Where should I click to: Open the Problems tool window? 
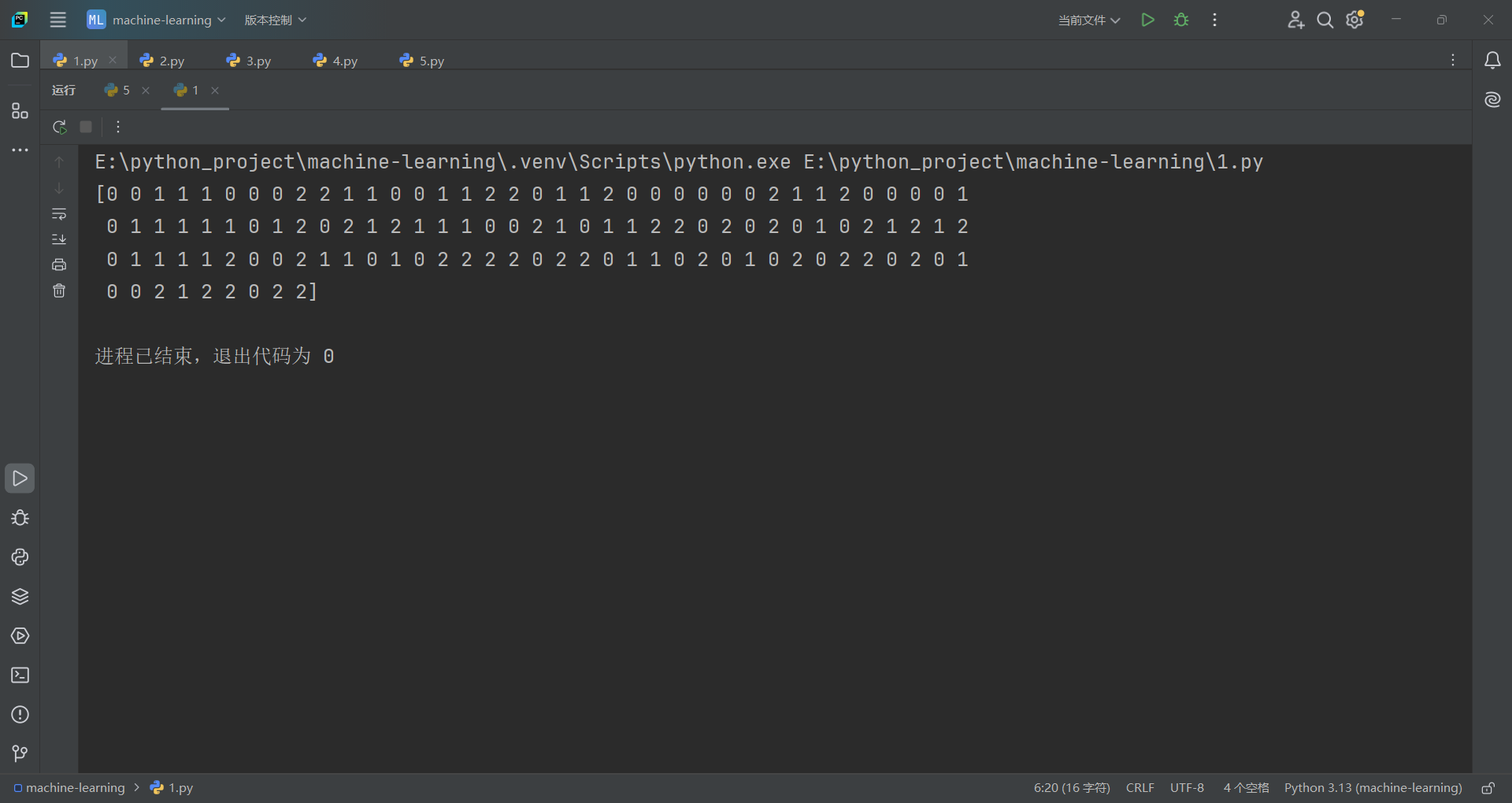[x=20, y=715]
